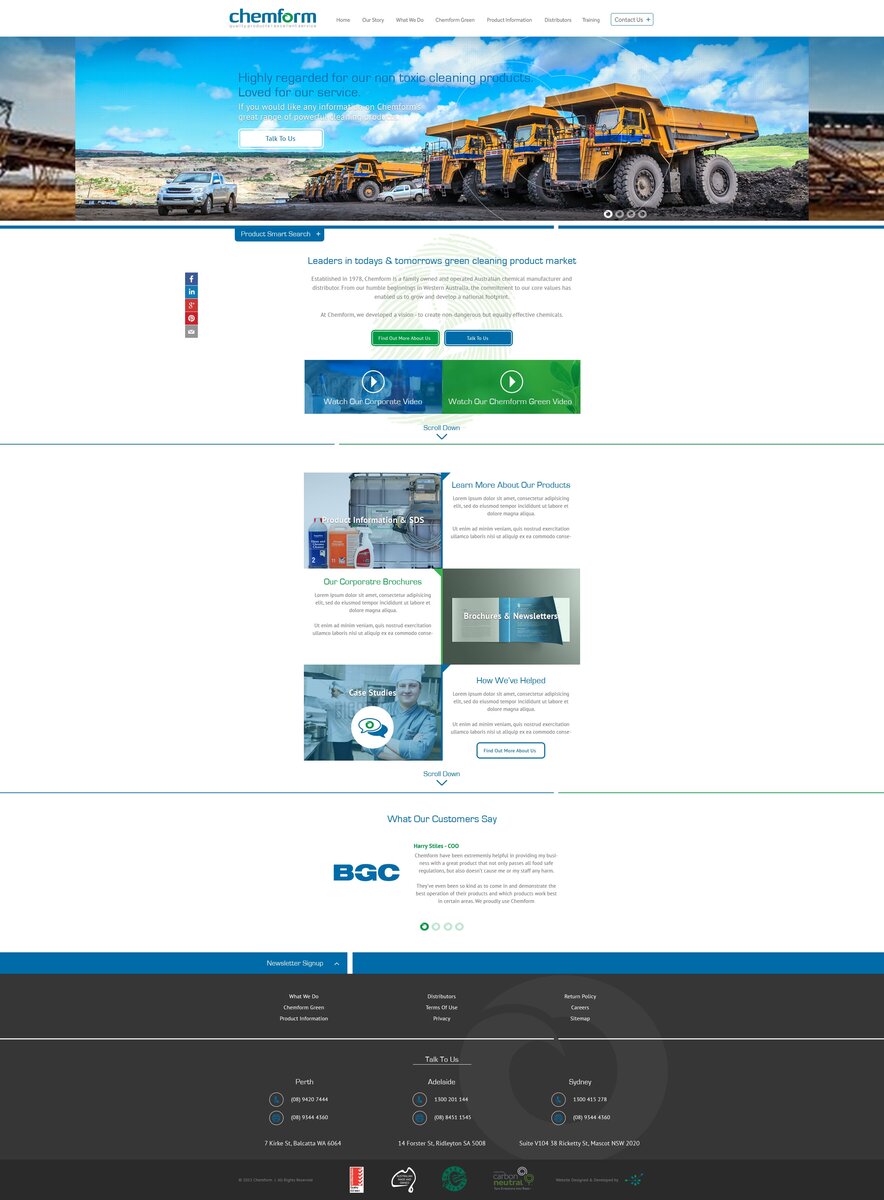Open the Privacy link
Screen dimensions: 884x1200
coord(441,1018)
